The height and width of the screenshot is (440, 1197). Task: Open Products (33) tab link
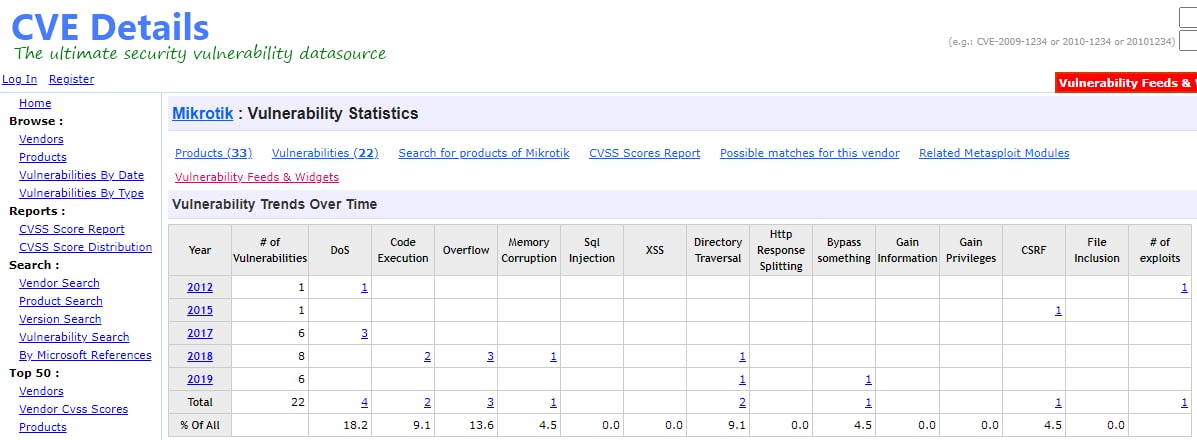point(214,153)
